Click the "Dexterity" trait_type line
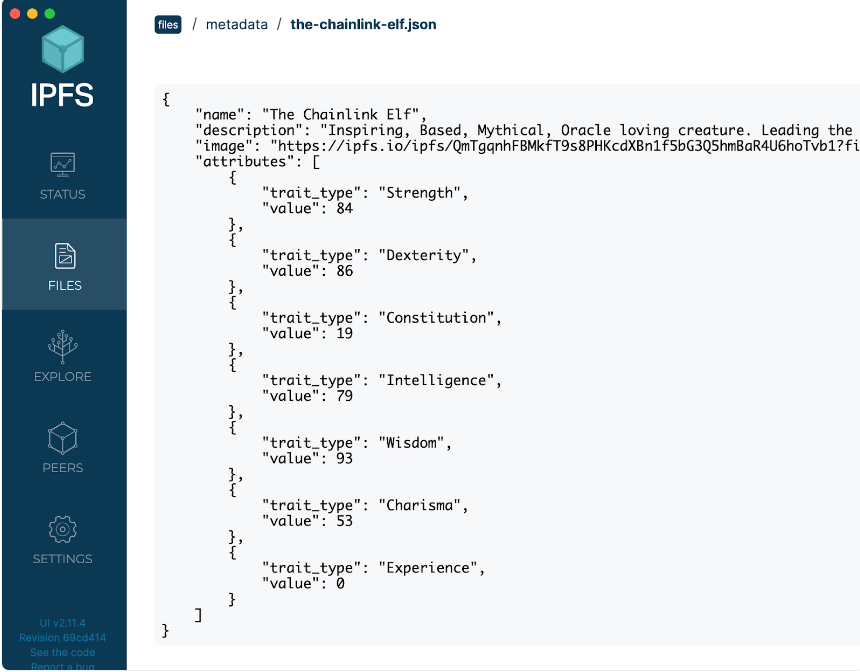The image size is (860, 672). tap(369, 256)
